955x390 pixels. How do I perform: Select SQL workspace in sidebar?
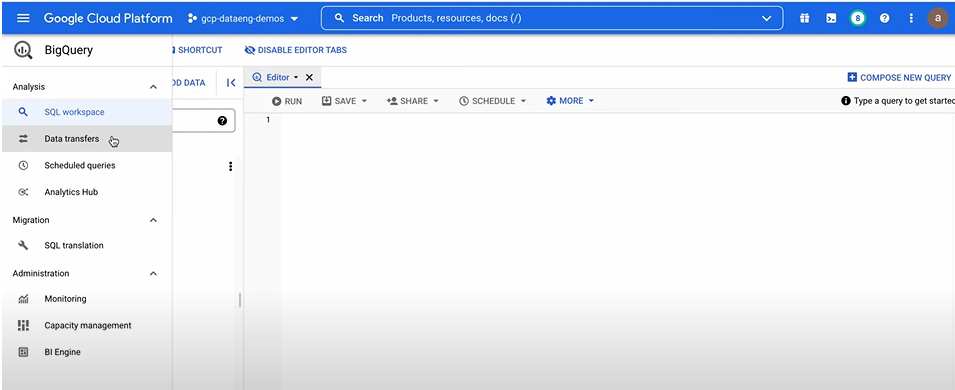(86, 112)
